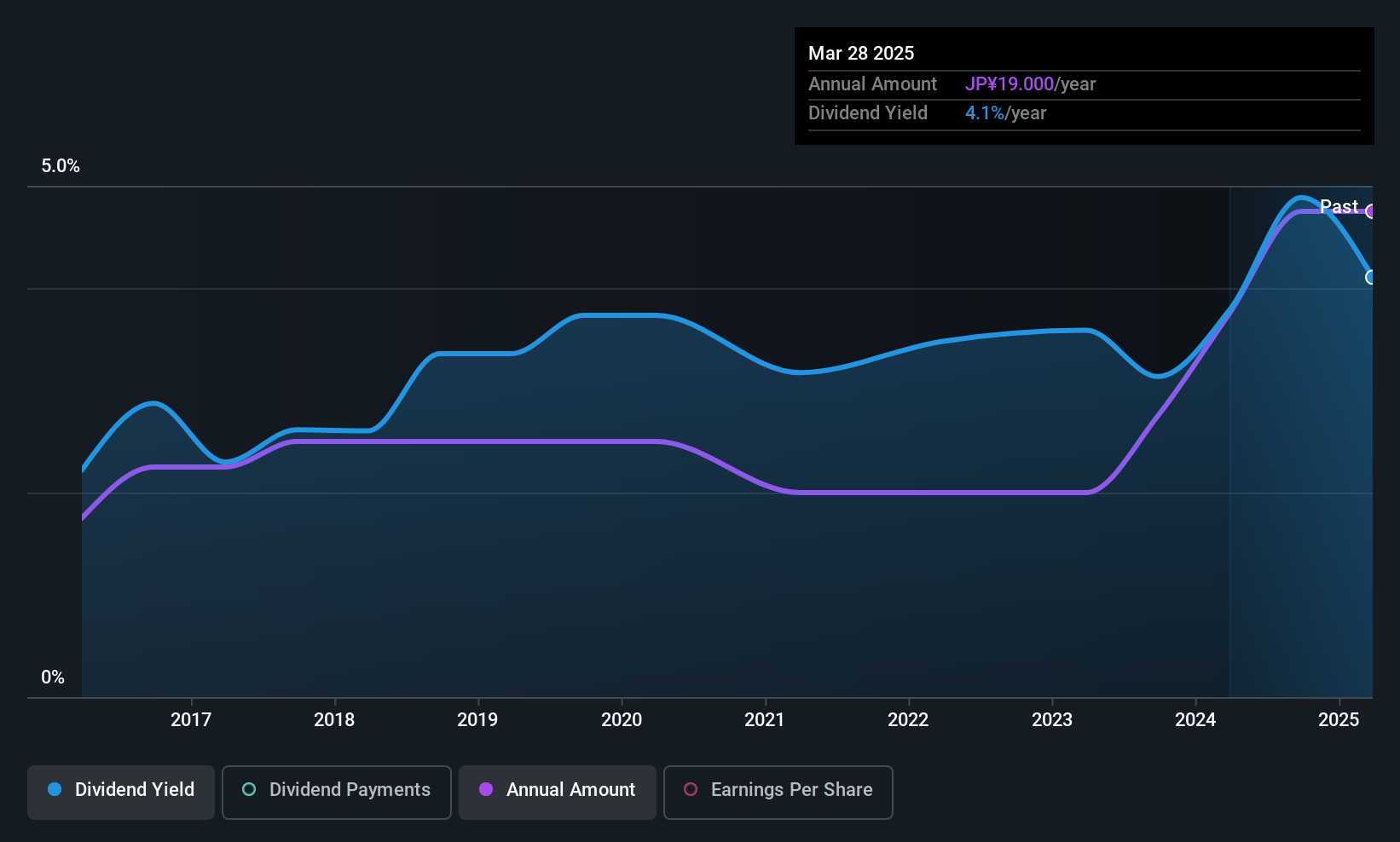Select the 2025 x-axis label
The width and height of the screenshot is (1400, 842).
click(1339, 719)
